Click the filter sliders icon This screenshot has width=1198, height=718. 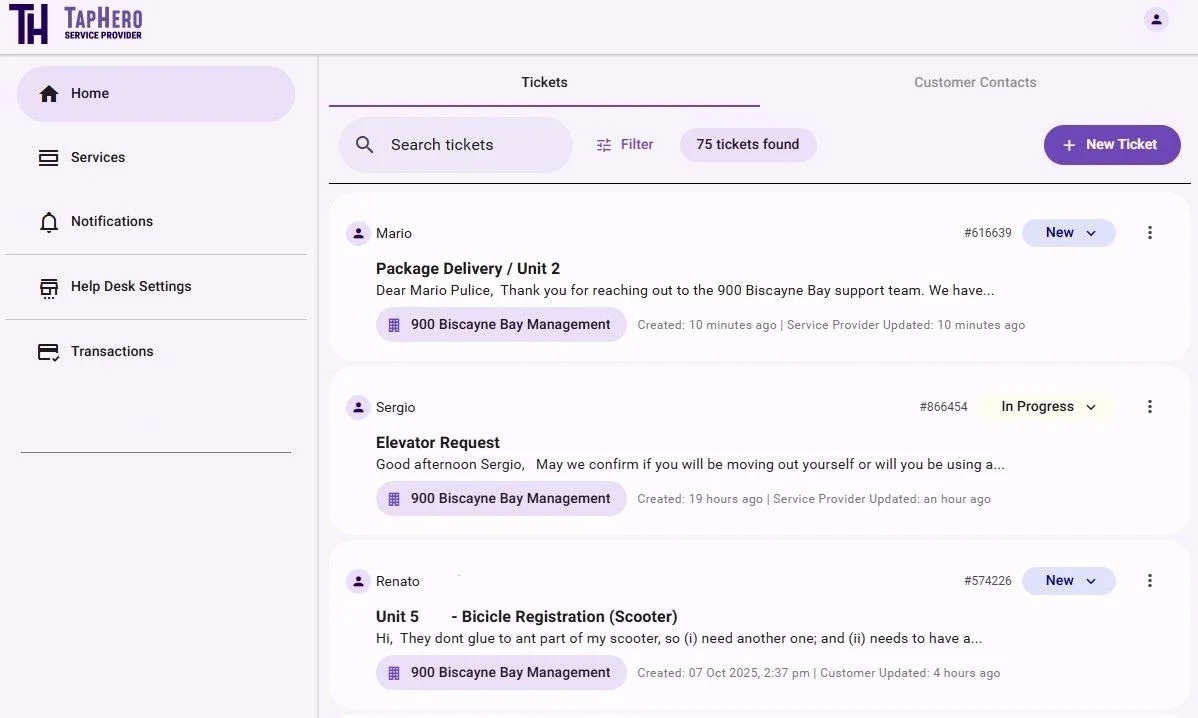(604, 144)
